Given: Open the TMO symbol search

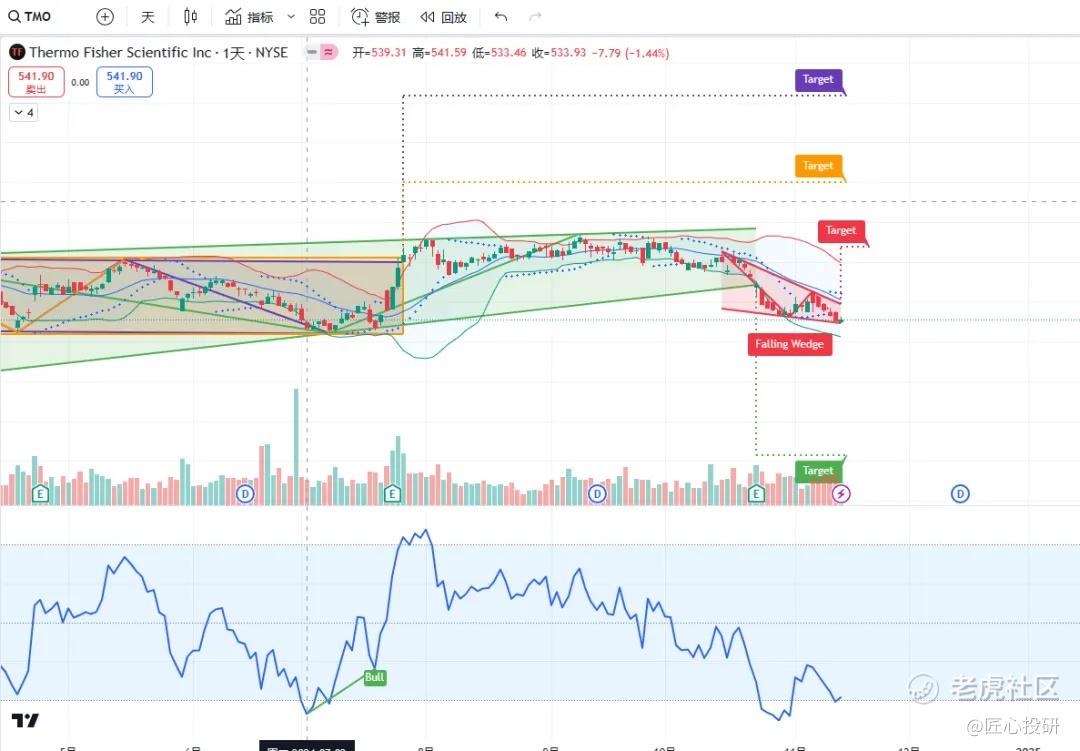Looking at the screenshot, I should tap(30, 17).
